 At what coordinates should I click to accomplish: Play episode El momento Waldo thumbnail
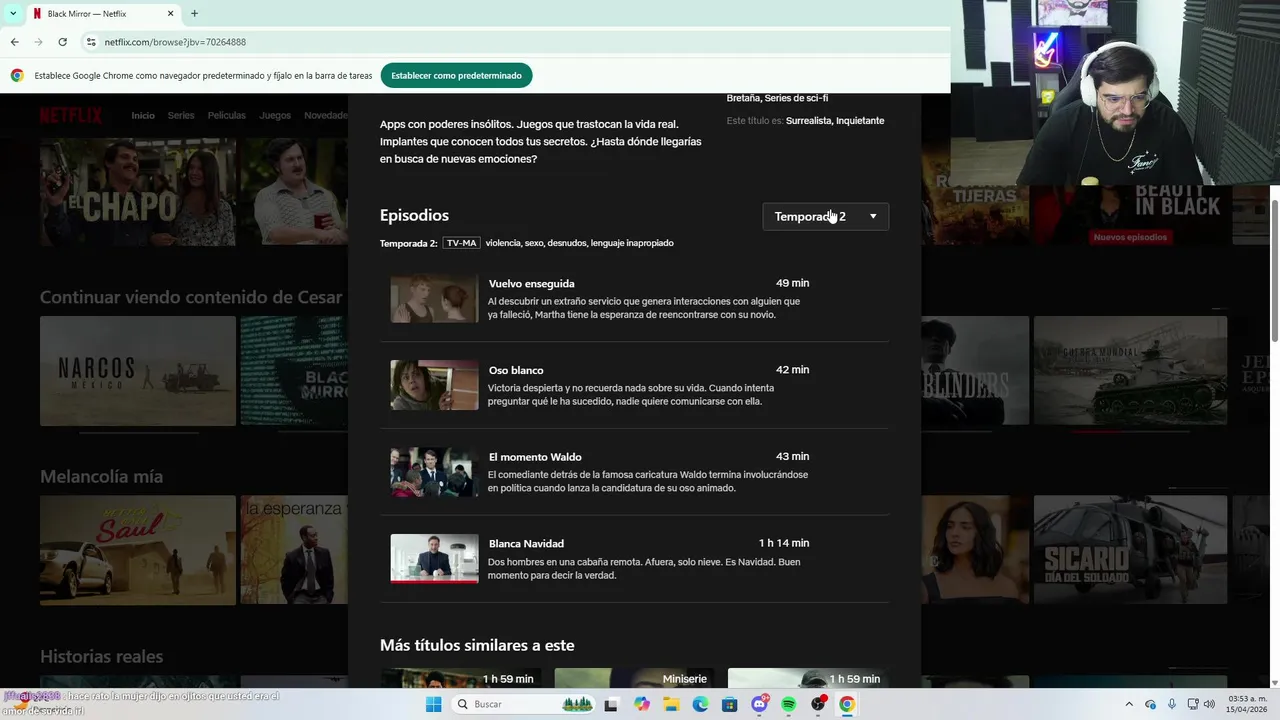434,472
